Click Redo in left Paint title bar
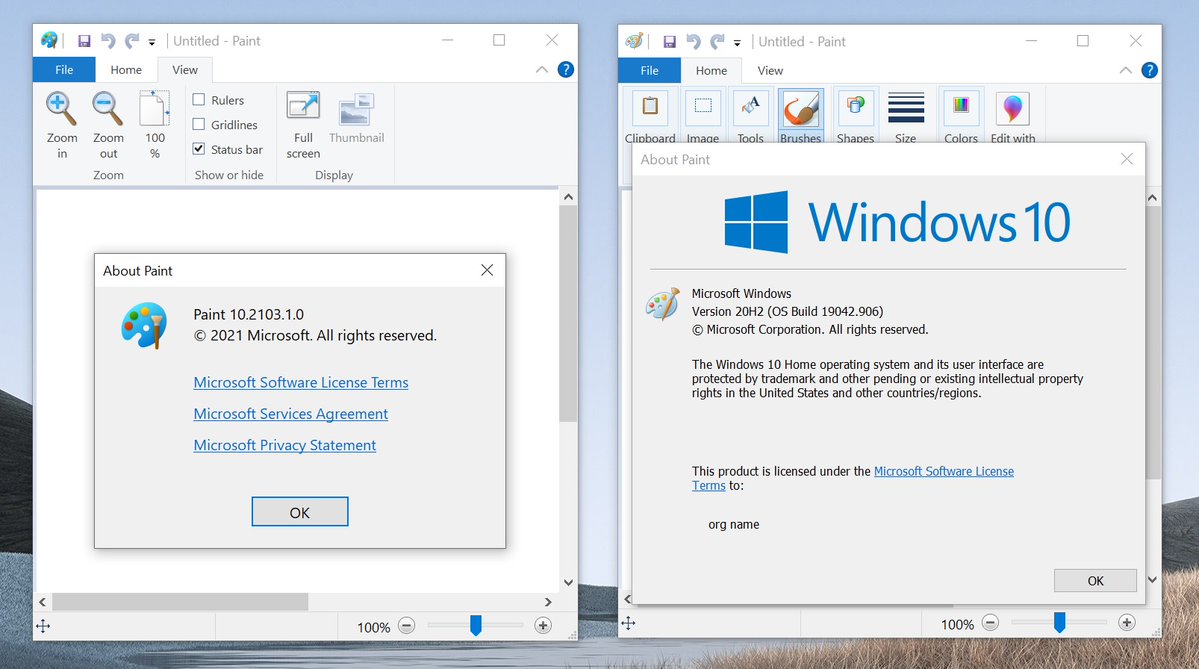Screen dimensions: 1199x669 (132, 41)
